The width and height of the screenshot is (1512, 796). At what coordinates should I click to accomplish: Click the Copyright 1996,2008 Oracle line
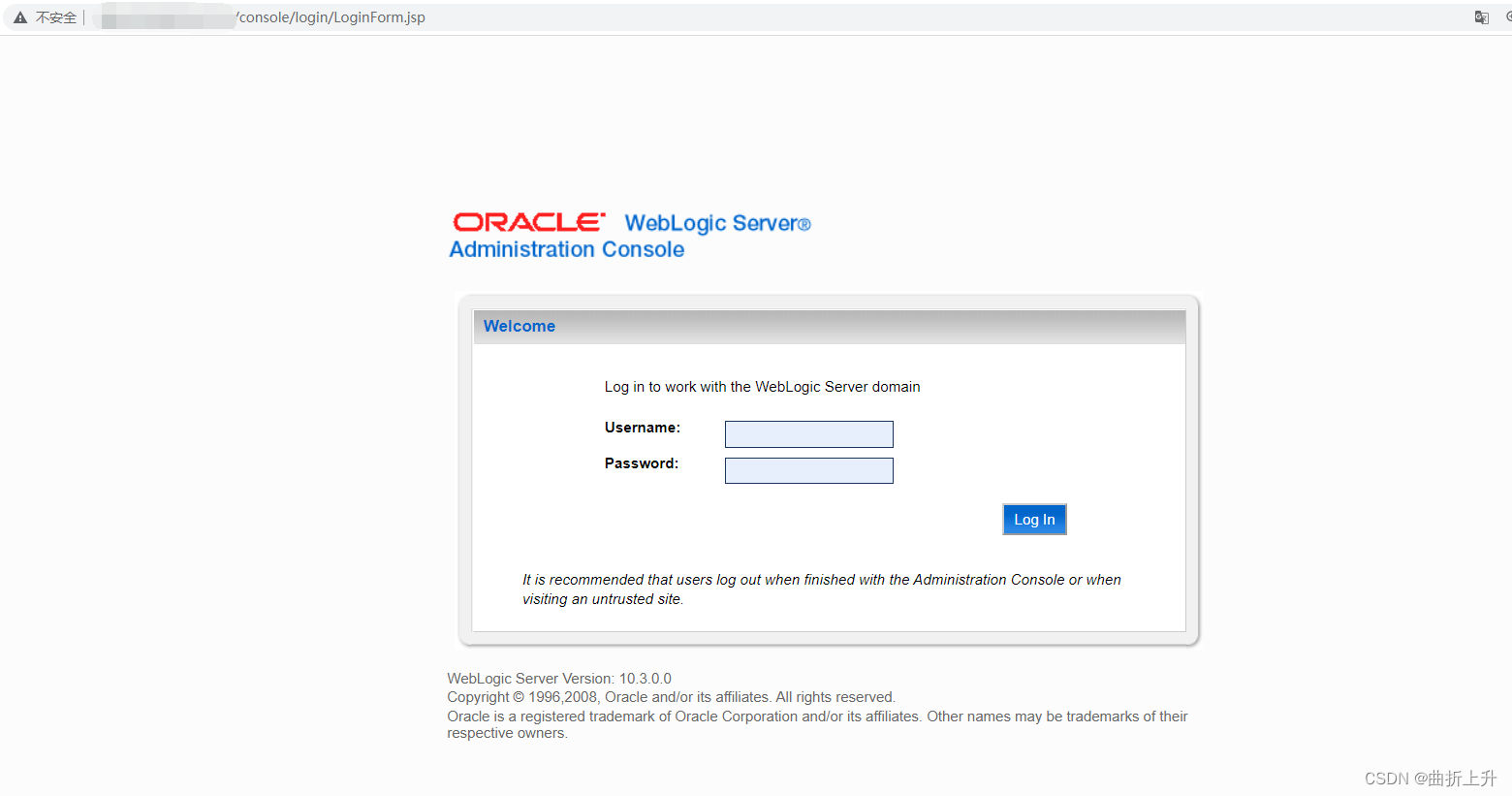(671, 697)
